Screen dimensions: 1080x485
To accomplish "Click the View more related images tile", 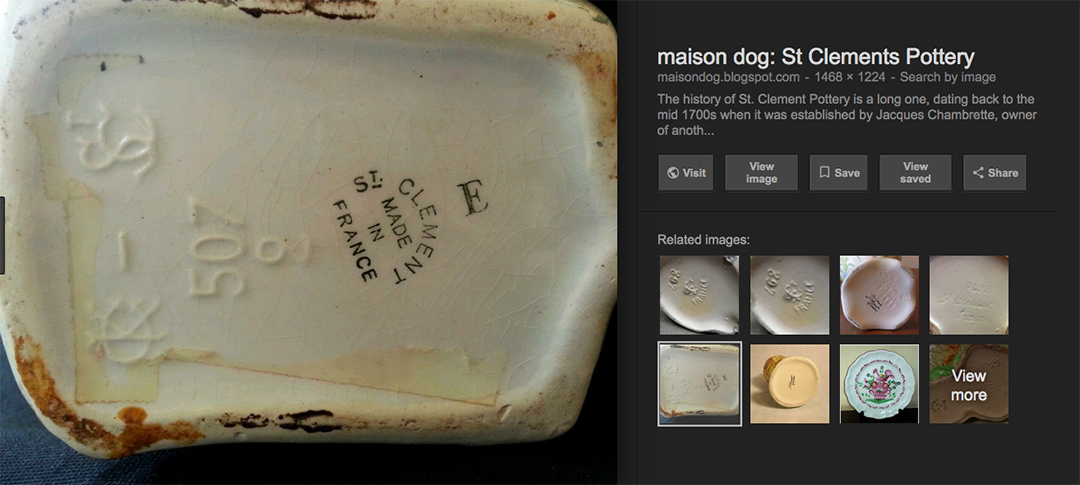I will tap(969, 384).
